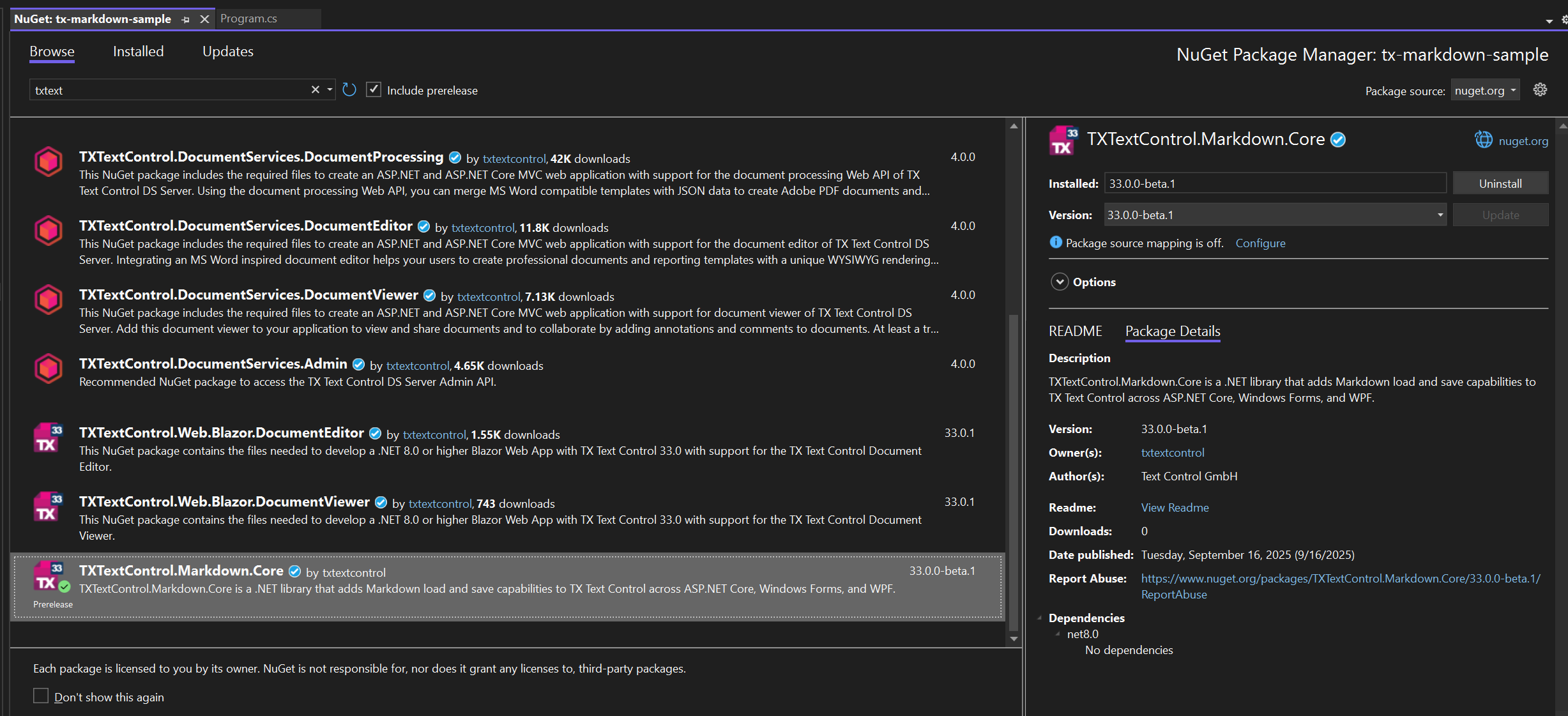Viewport: 1568px width, 716px height.
Task: Uncheck Include prerelease
Action: [x=374, y=89]
